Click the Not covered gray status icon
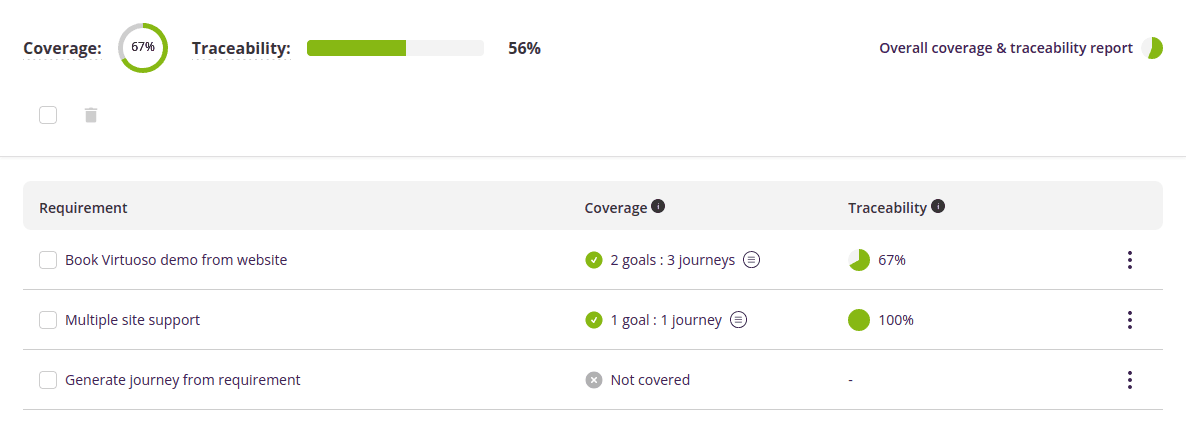Screen dimensions: 1186x438 pyautogui.click(x=594, y=380)
